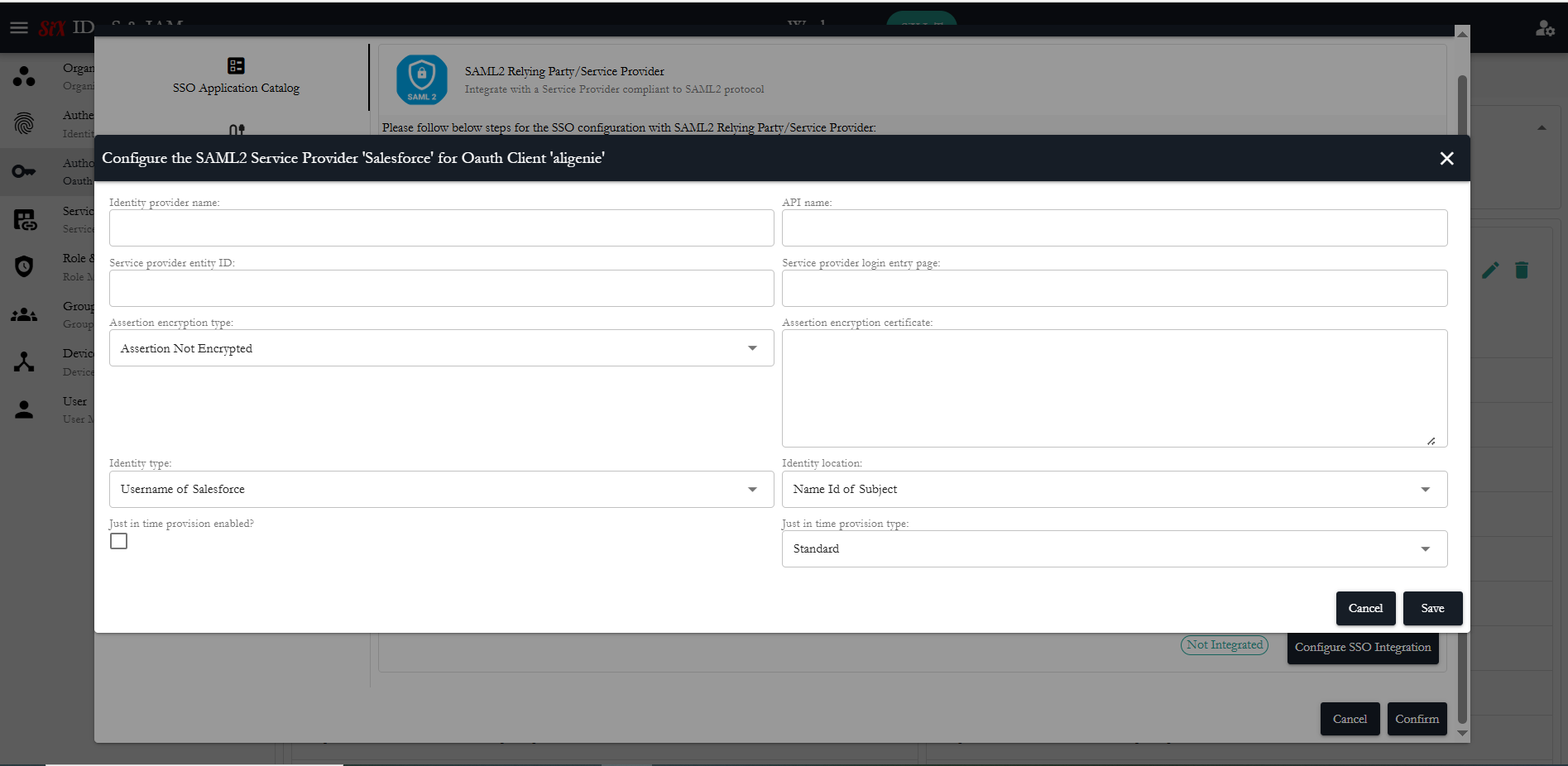Open the hamburger menu icon
Viewport: 1568px width, 766px height.
coord(19,28)
